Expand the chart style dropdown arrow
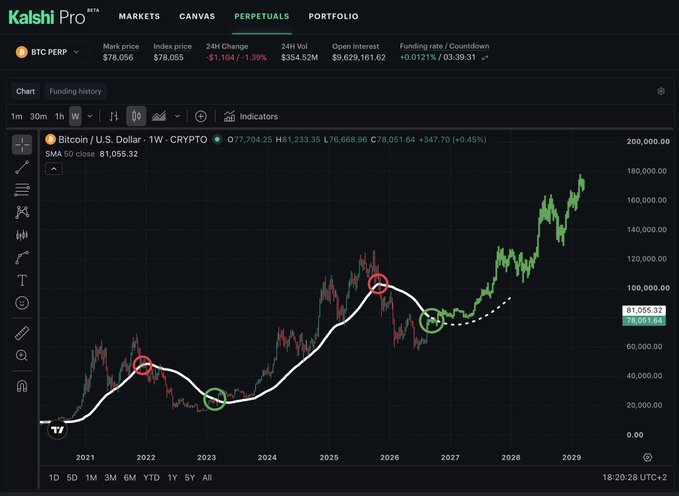 tap(177, 116)
